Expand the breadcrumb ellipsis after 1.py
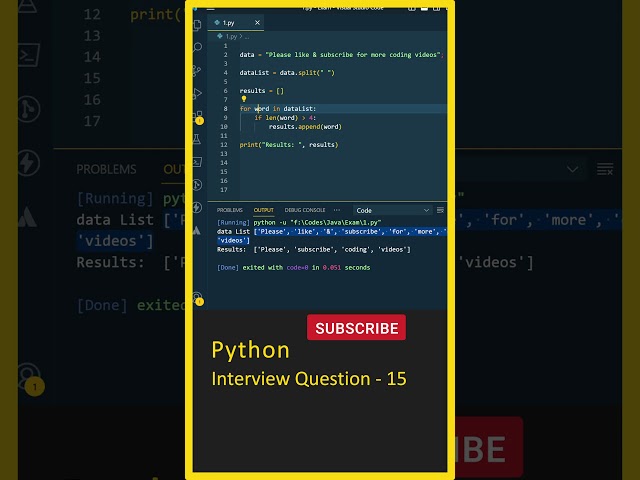The height and width of the screenshot is (480, 640). click(x=247, y=37)
